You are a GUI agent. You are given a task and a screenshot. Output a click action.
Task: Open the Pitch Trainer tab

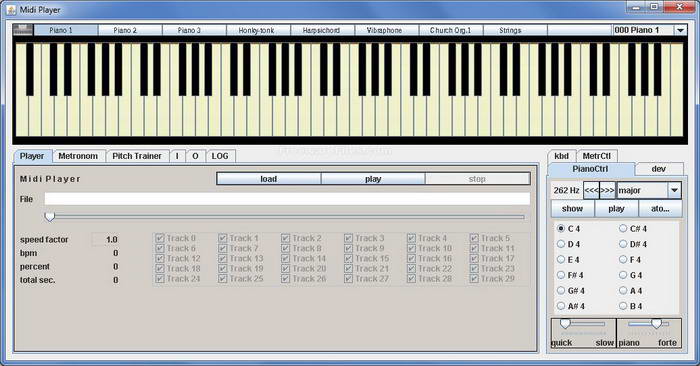coord(137,156)
